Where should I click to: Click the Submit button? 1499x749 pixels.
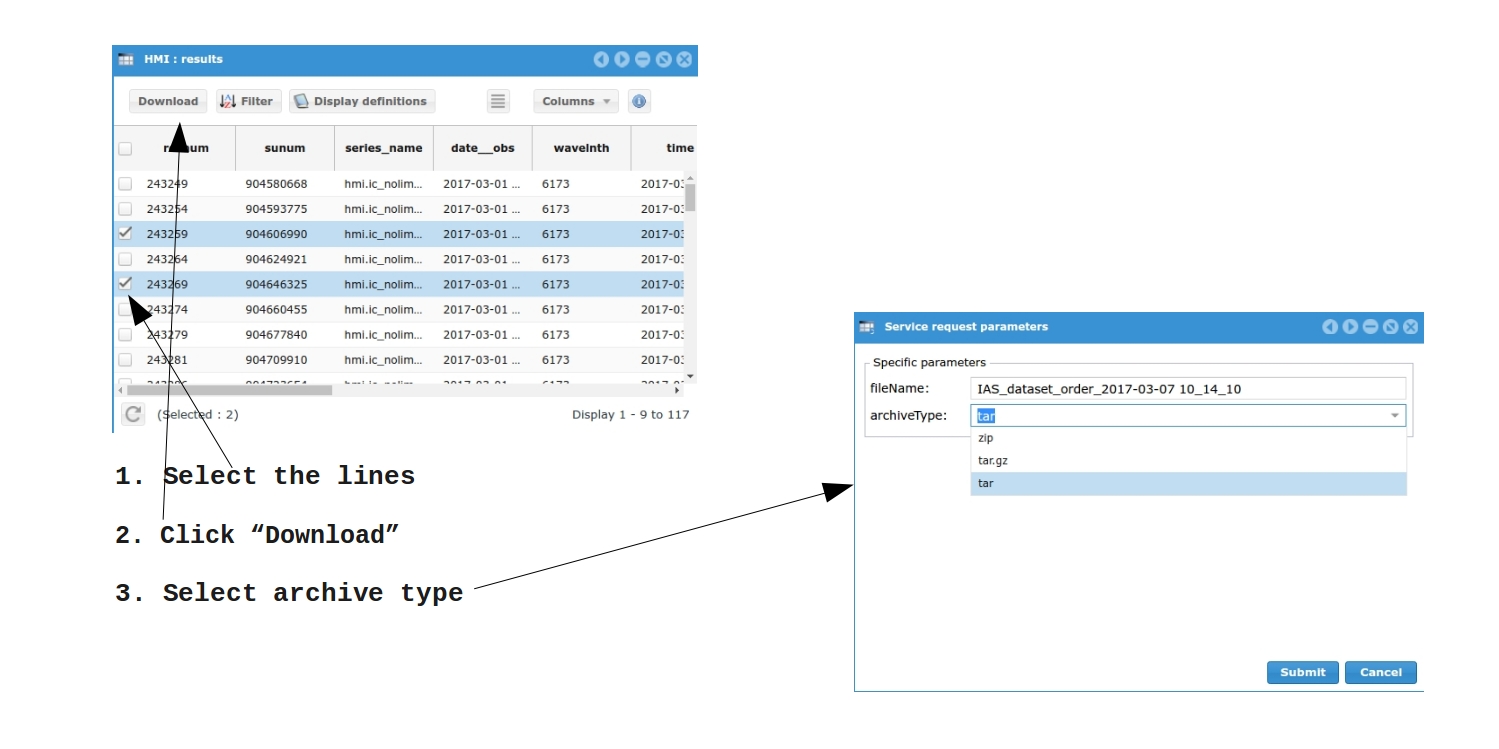1302,672
